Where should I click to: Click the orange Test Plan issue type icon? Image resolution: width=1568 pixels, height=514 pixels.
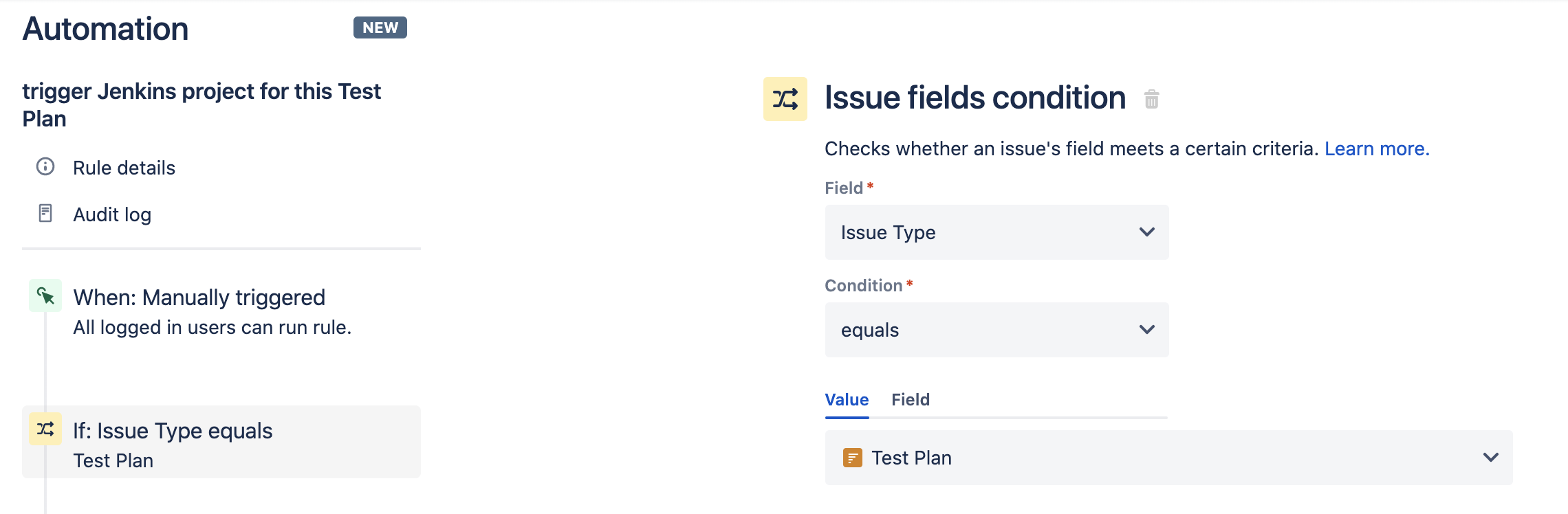(x=852, y=458)
